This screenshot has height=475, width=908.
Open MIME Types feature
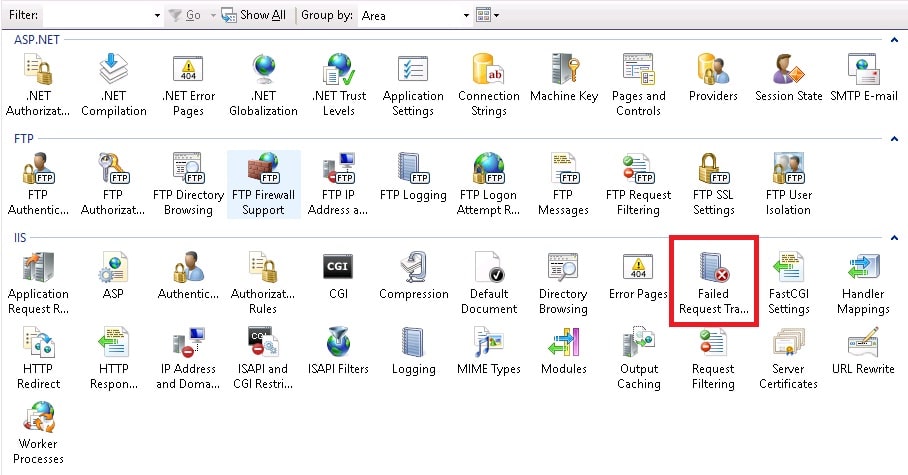489,351
